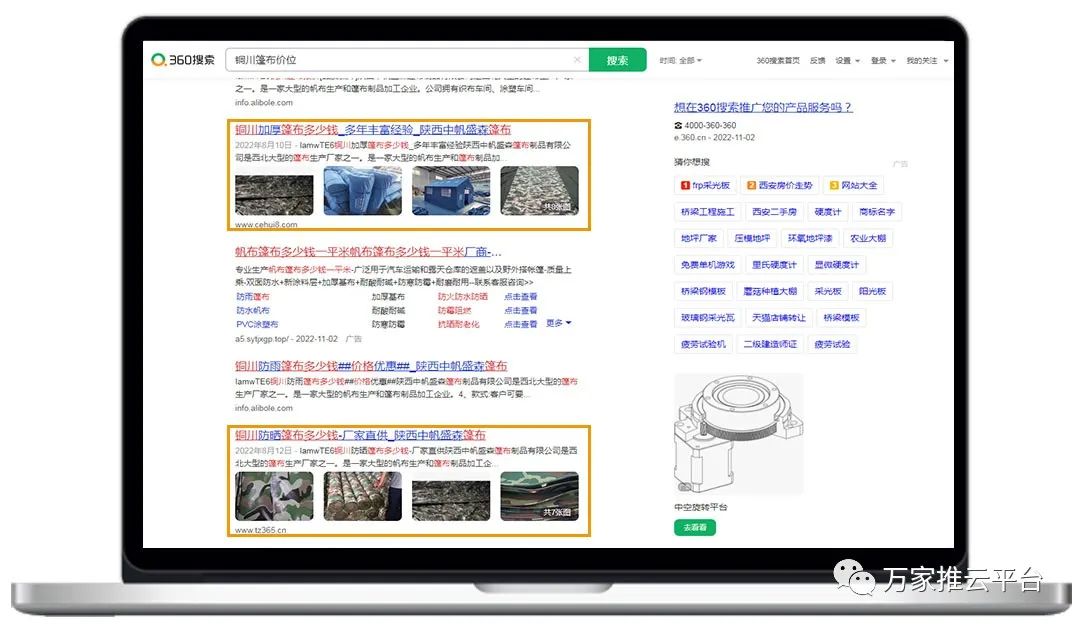This screenshot has height=628, width=1080.
Task: Open the 登录 dropdown
Action: (883, 61)
